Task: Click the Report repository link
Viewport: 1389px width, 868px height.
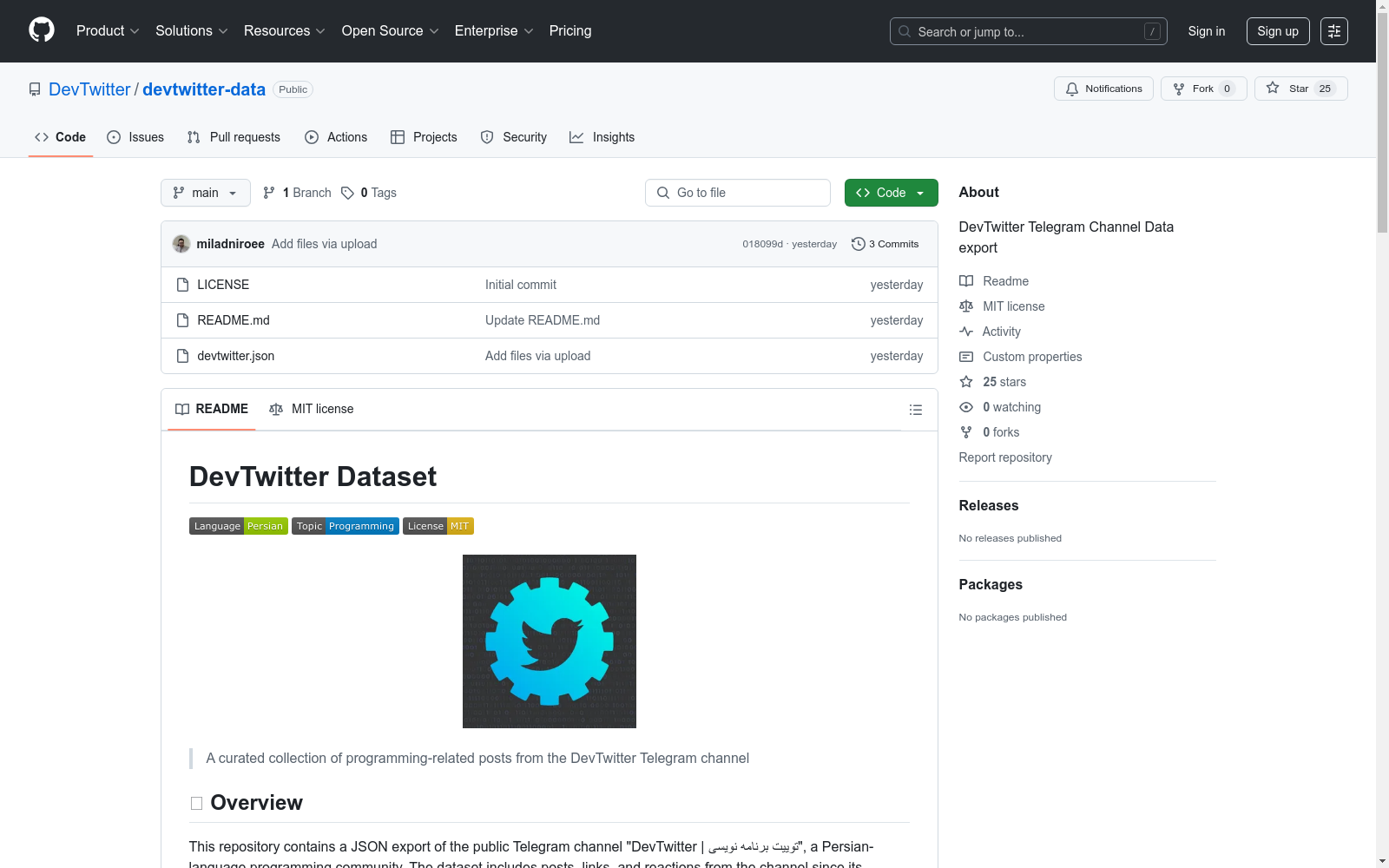Action: (x=1005, y=457)
